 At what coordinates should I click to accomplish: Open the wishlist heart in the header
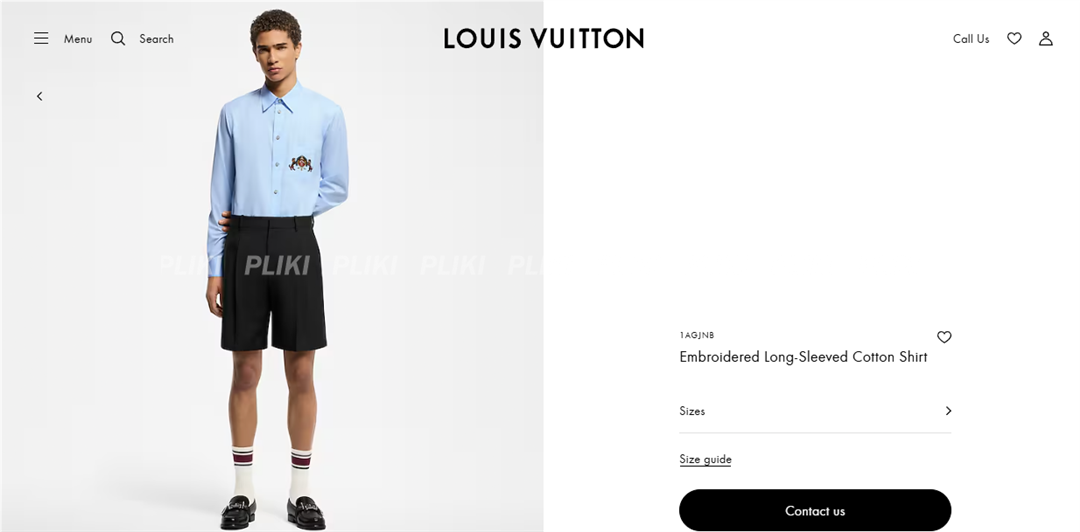coord(1014,39)
